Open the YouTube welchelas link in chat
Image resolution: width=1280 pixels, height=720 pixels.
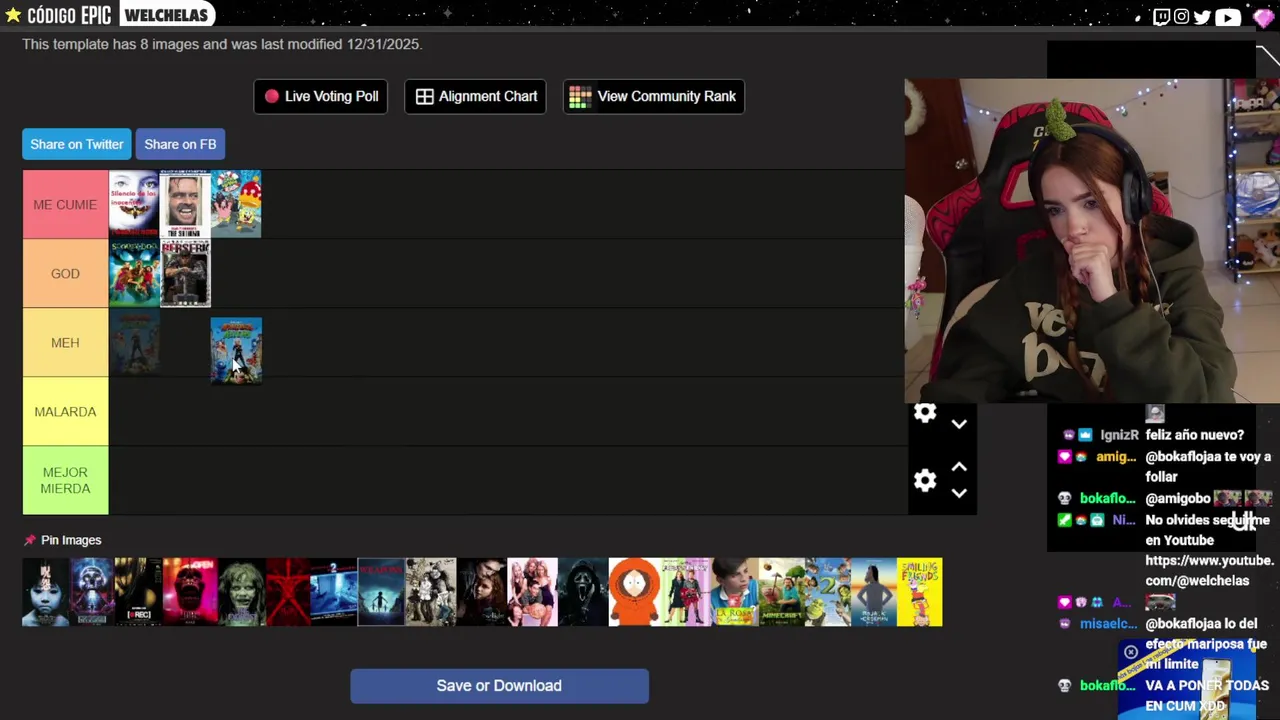(1209, 570)
